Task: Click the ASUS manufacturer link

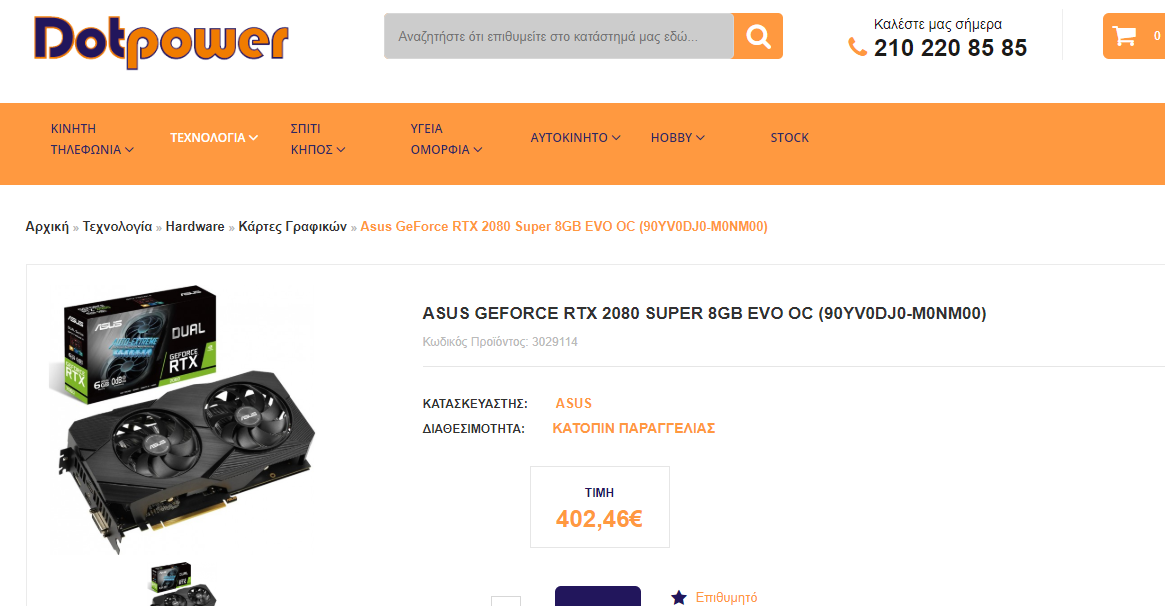Action: coord(574,403)
